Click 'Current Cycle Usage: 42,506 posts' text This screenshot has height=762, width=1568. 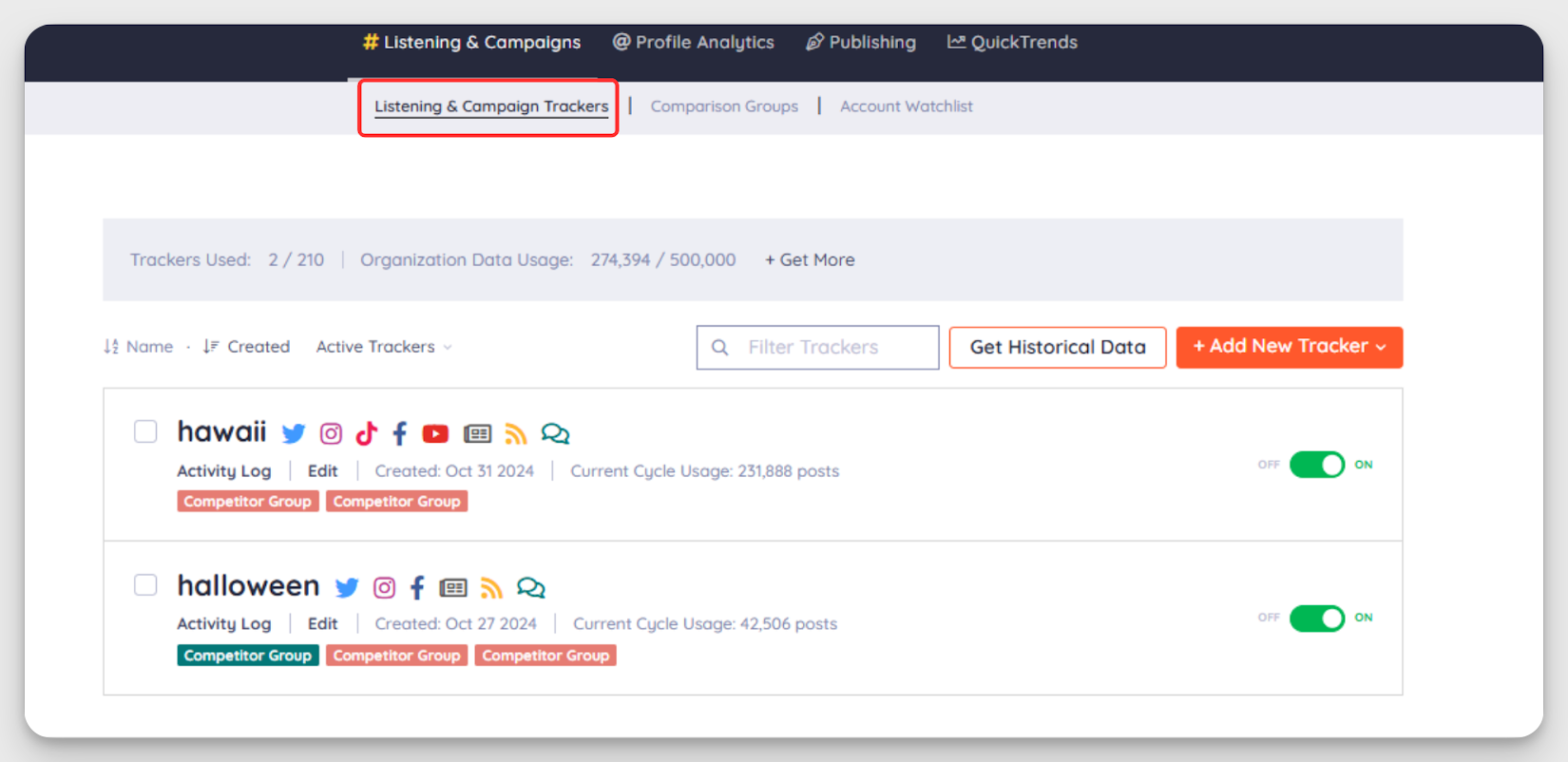point(705,624)
